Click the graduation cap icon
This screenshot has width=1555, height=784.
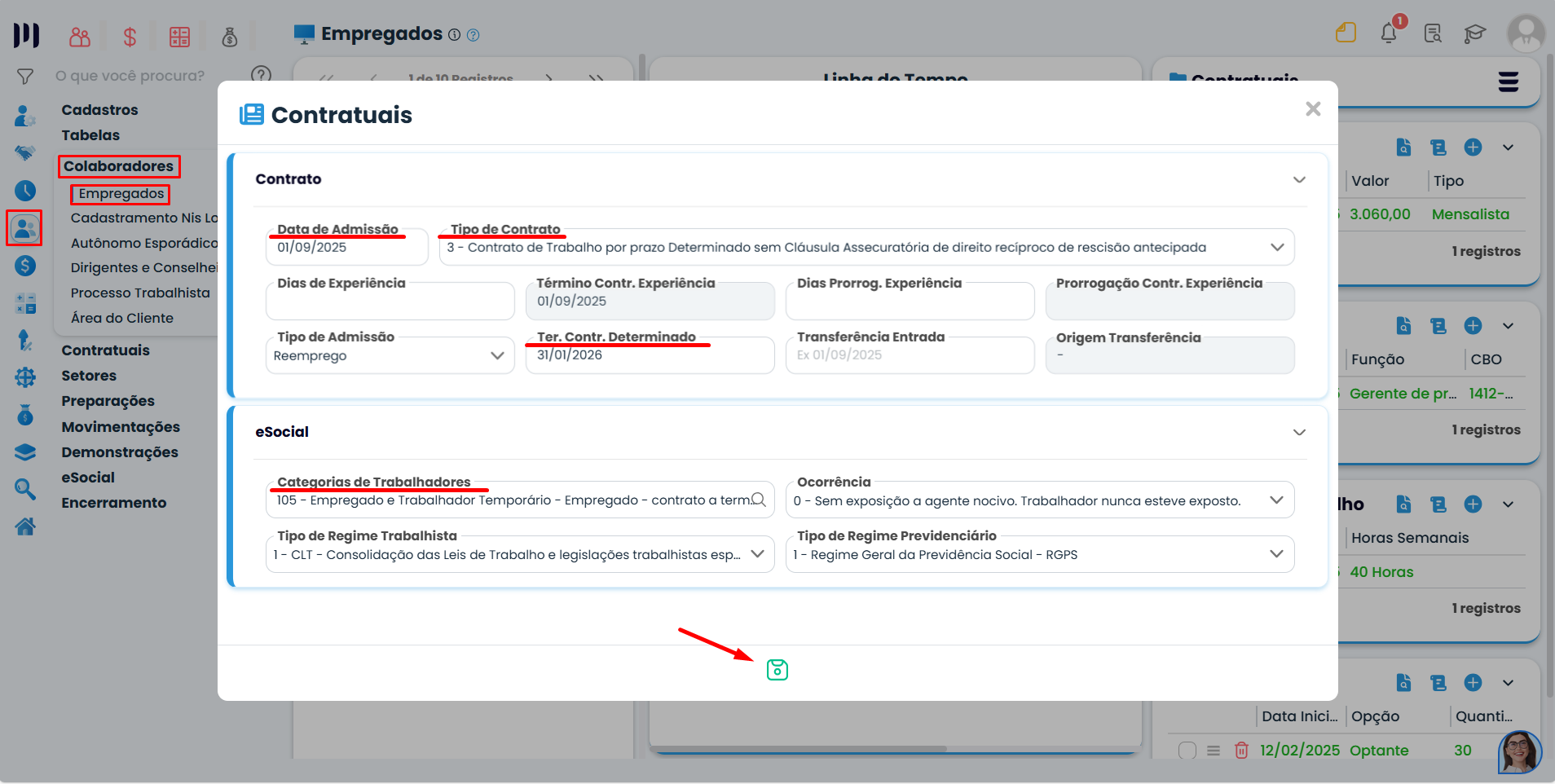1474,33
